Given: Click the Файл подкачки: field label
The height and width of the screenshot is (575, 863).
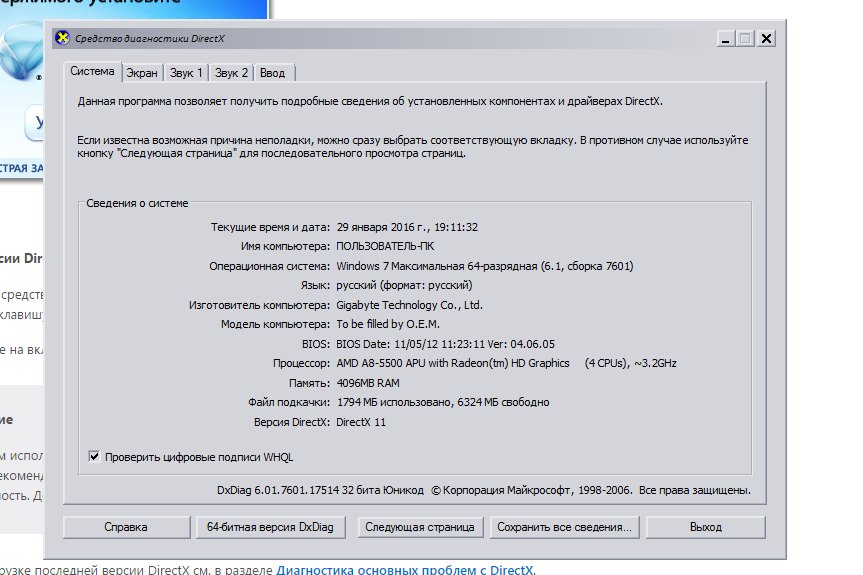Looking at the screenshot, I should coord(289,402).
